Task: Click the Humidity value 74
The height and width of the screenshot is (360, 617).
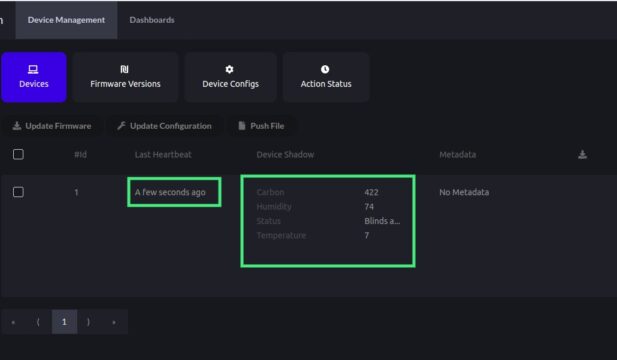Action: tap(369, 207)
